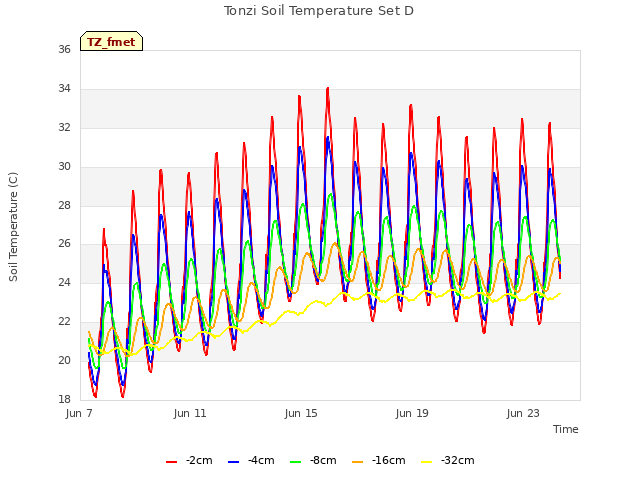This screenshot has width=640, height=480.
Task: Click the -2cm red legend swatch
Action: [x=171, y=462]
